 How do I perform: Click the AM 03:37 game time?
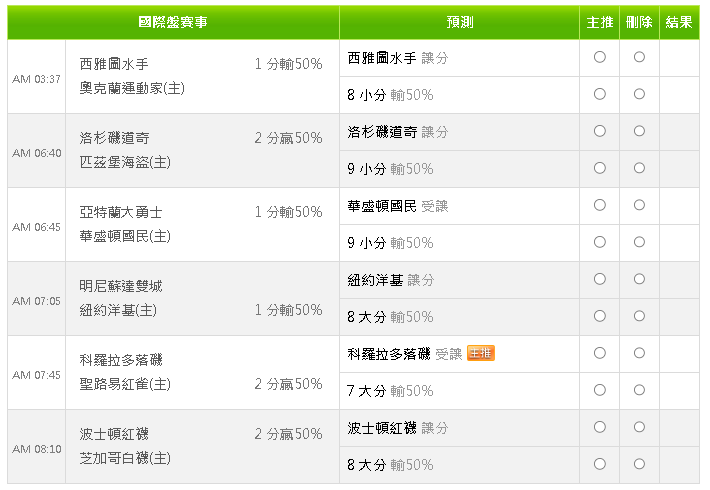click(x=36, y=79)
